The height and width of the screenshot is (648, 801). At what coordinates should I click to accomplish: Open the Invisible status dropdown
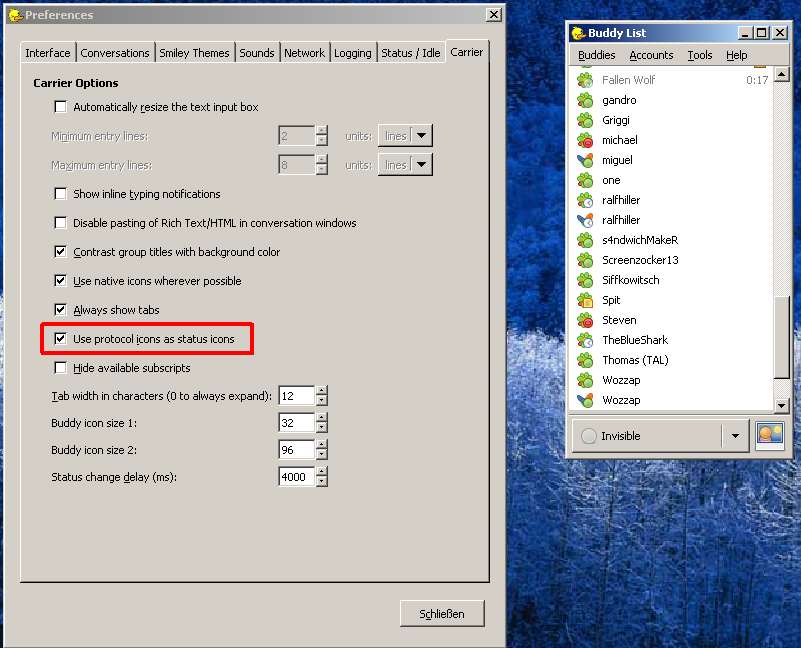tap(736, 436)
